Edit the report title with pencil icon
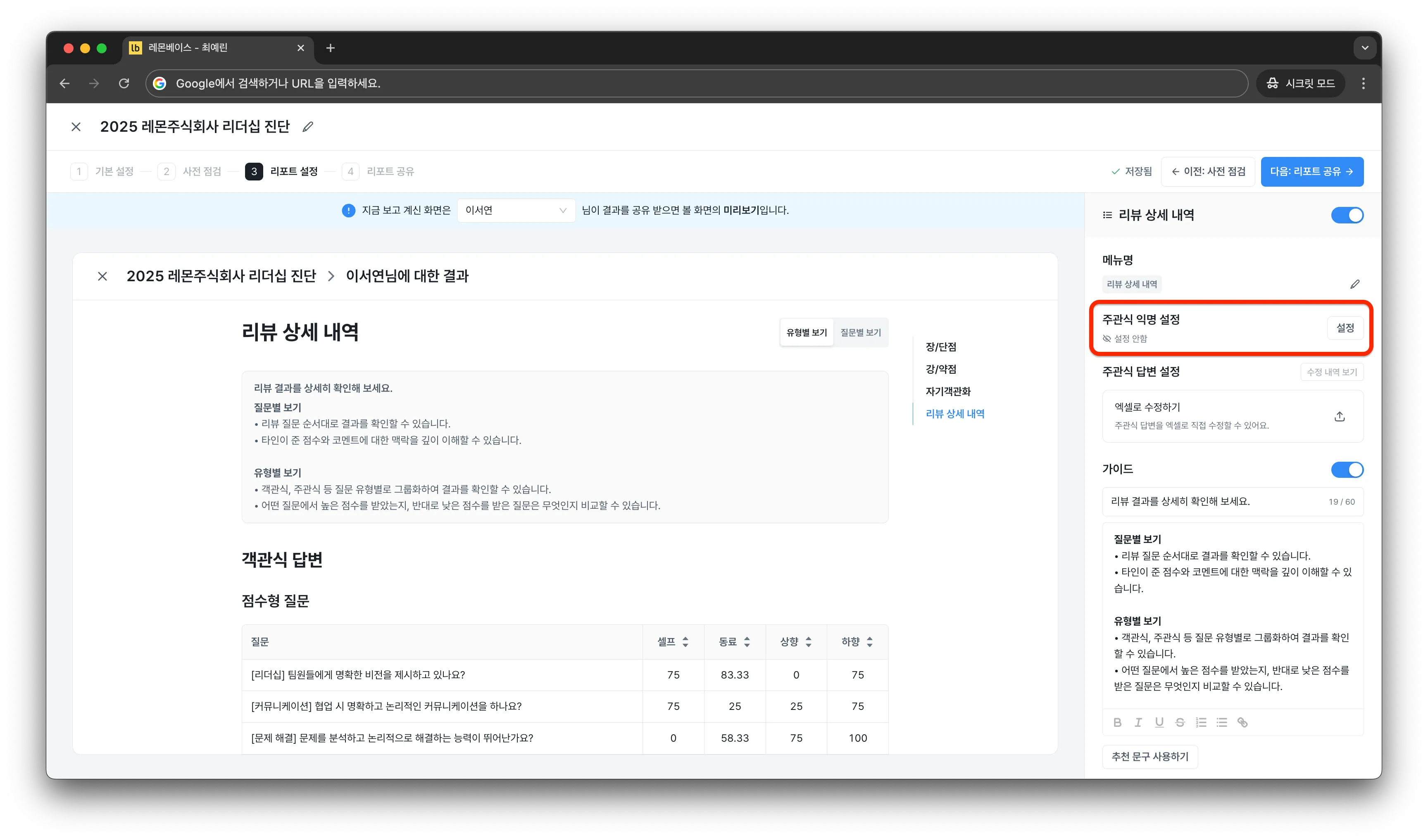The height and width of the screenshot is (840, 1428). tap(308, 127)
